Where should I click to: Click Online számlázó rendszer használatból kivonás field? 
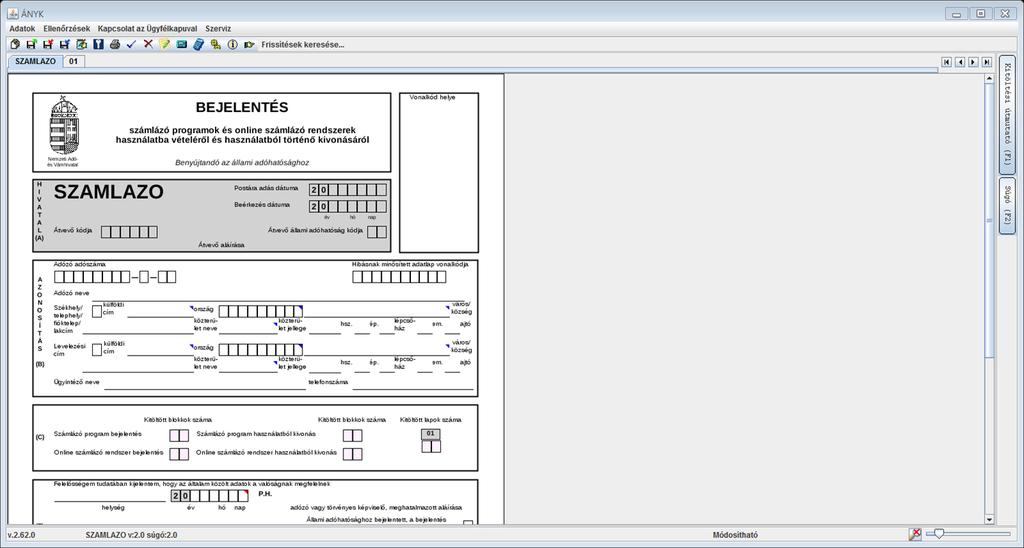(353, 454)
